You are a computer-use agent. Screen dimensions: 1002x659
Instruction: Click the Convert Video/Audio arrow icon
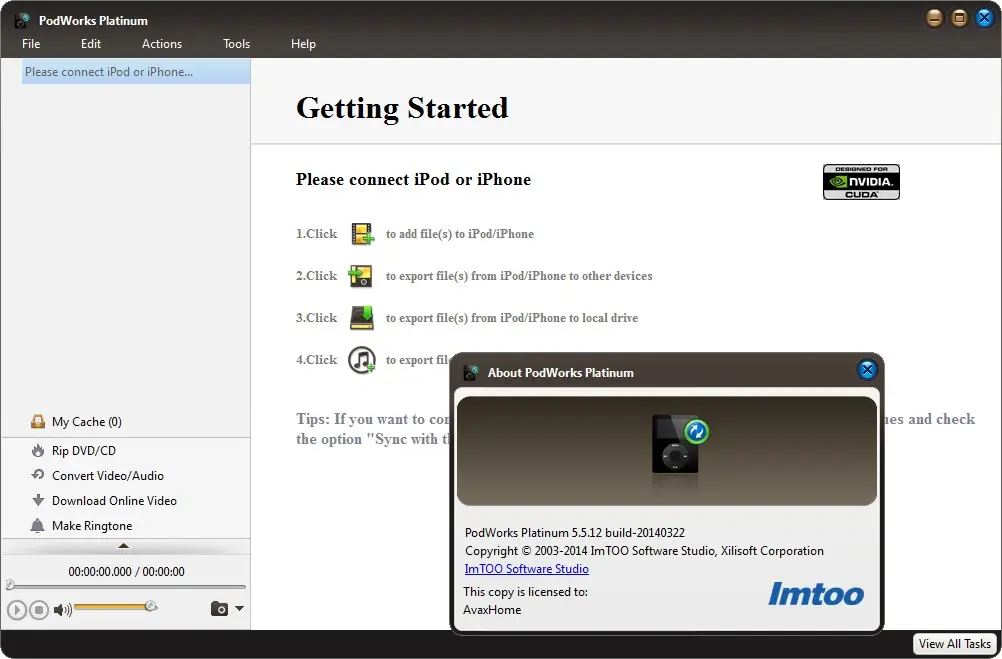[x=38, y=475]
